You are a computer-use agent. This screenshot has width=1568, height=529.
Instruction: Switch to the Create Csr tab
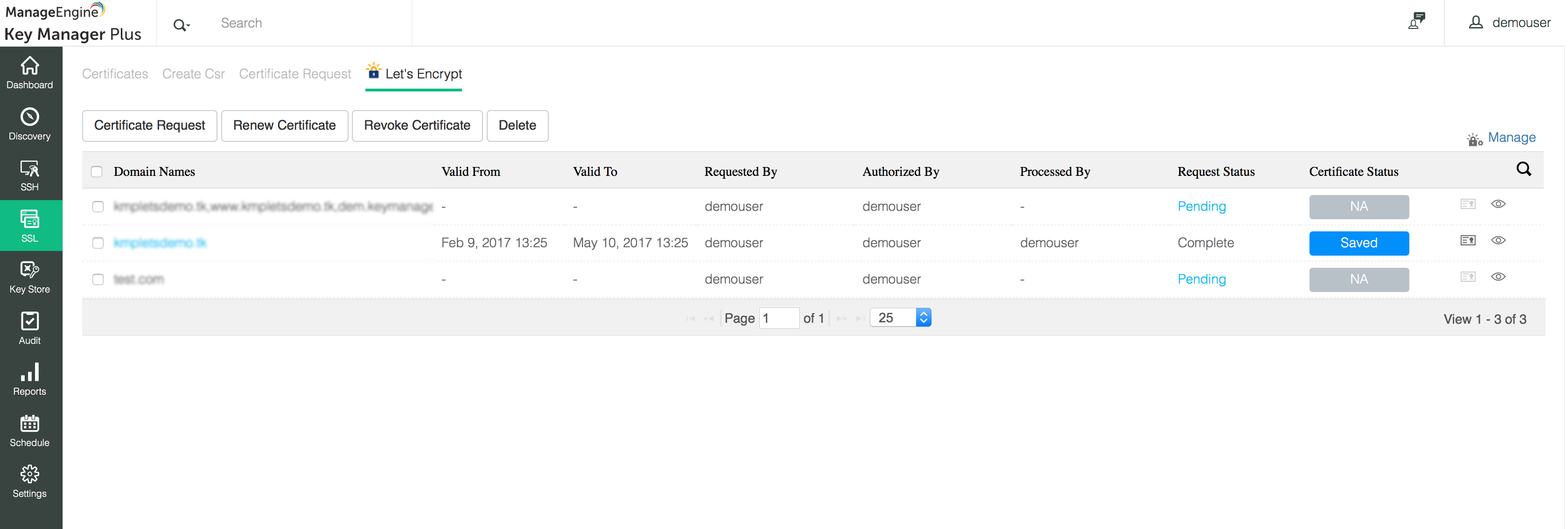[x=194, y=74]
